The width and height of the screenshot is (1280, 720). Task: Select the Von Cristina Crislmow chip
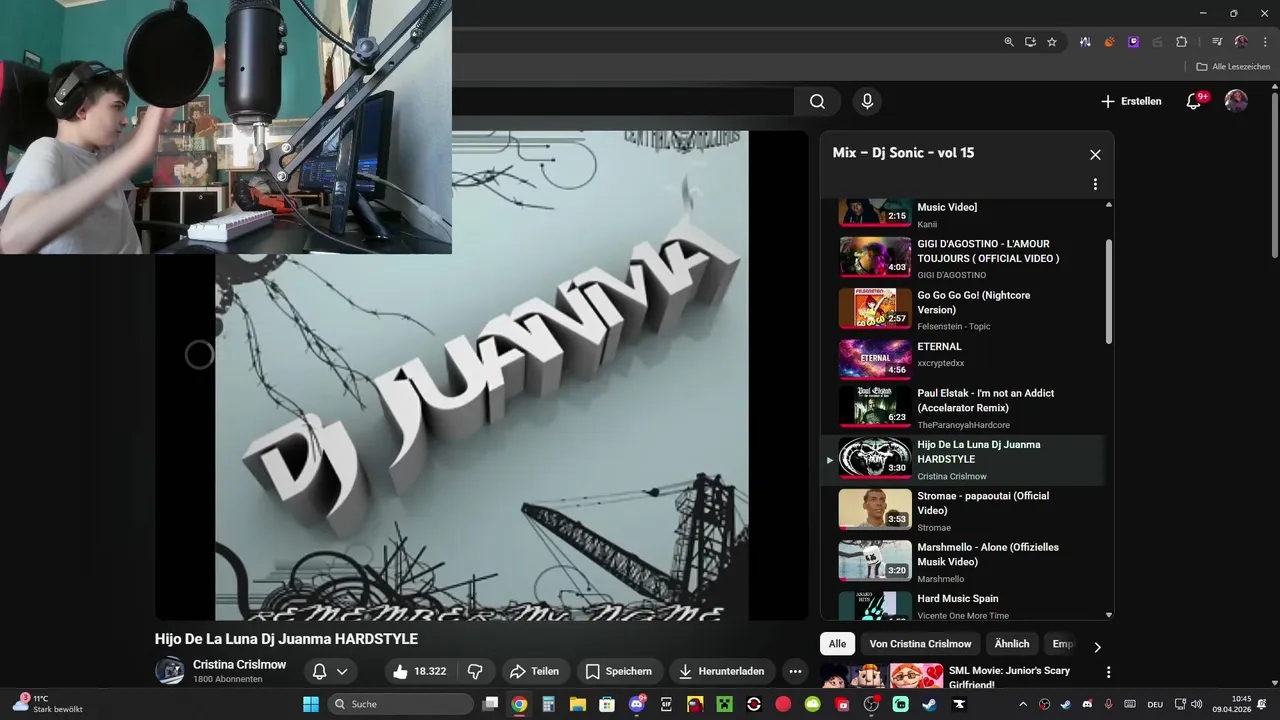[920, 644]
